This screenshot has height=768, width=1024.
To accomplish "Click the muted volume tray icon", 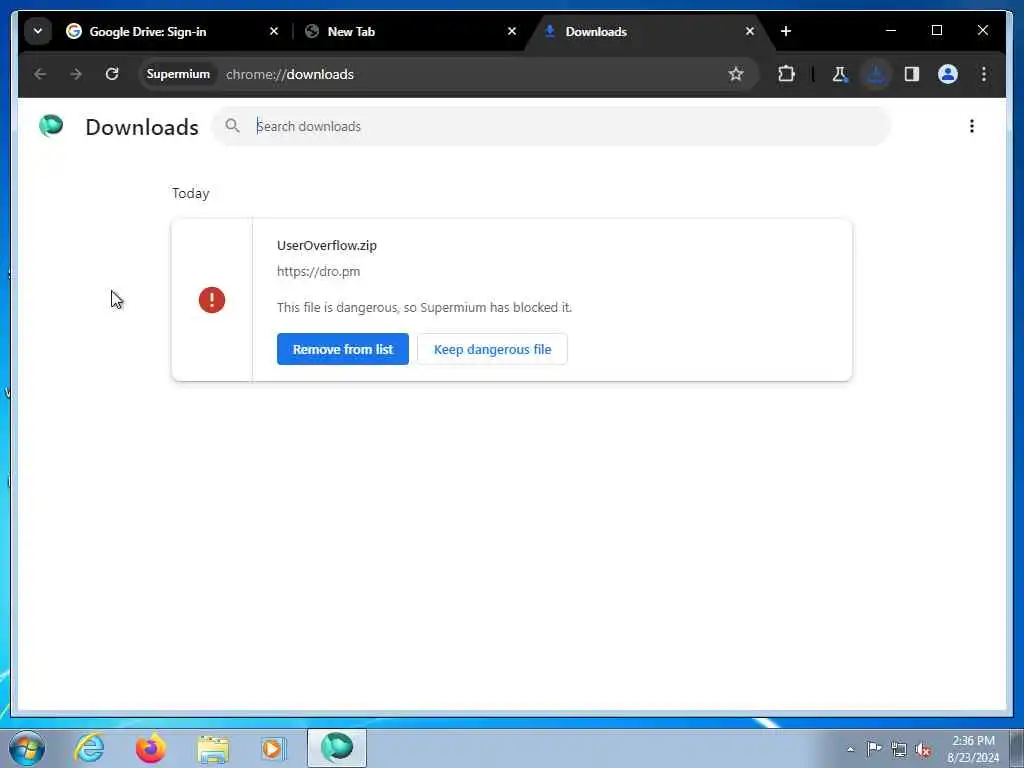I will coord(923,750).
